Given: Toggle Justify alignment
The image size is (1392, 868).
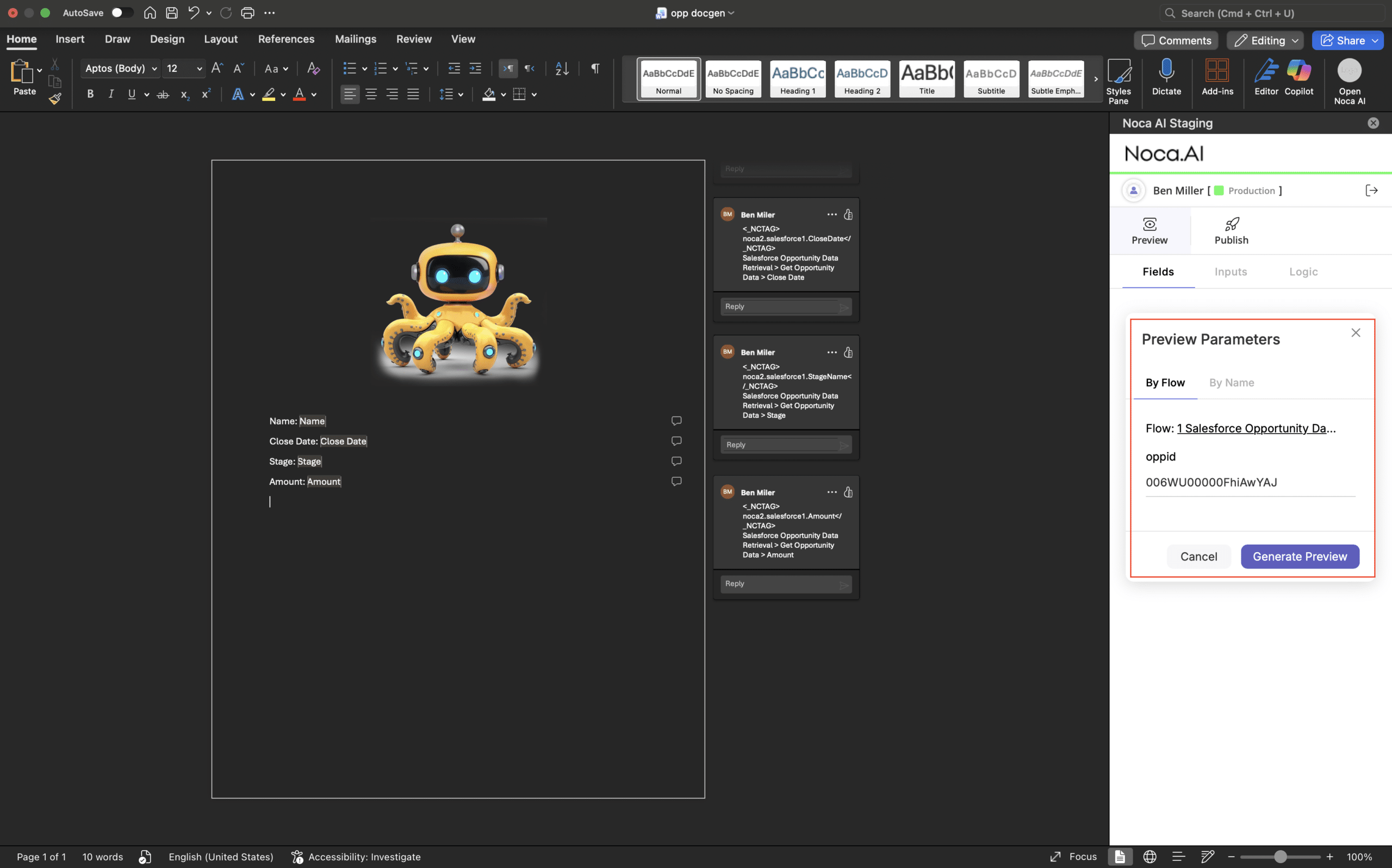Looking at the screenshot, I should [x=413, y=94].
